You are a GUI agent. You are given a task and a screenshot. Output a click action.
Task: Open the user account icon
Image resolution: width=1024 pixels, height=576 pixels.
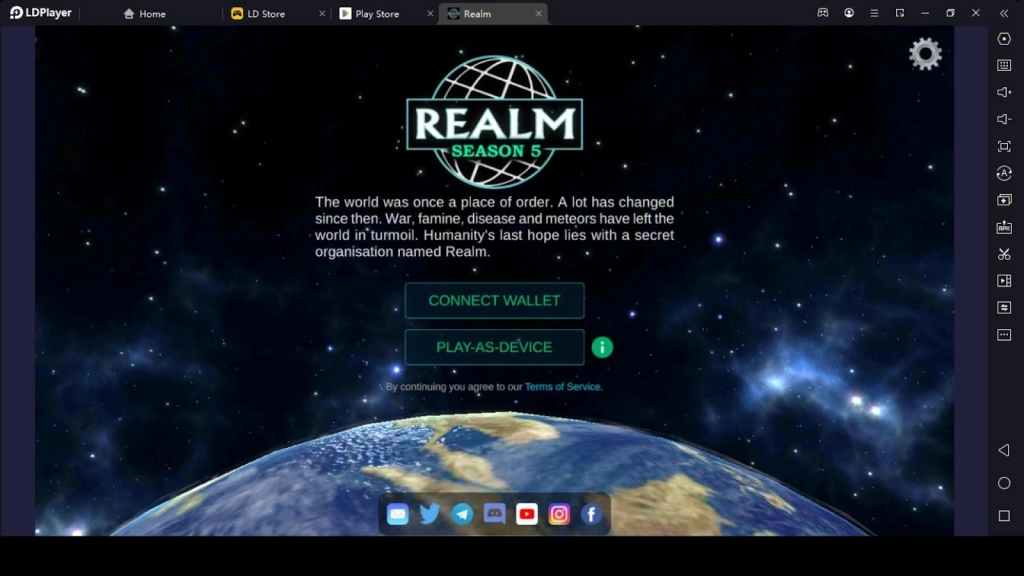[849, 13]
